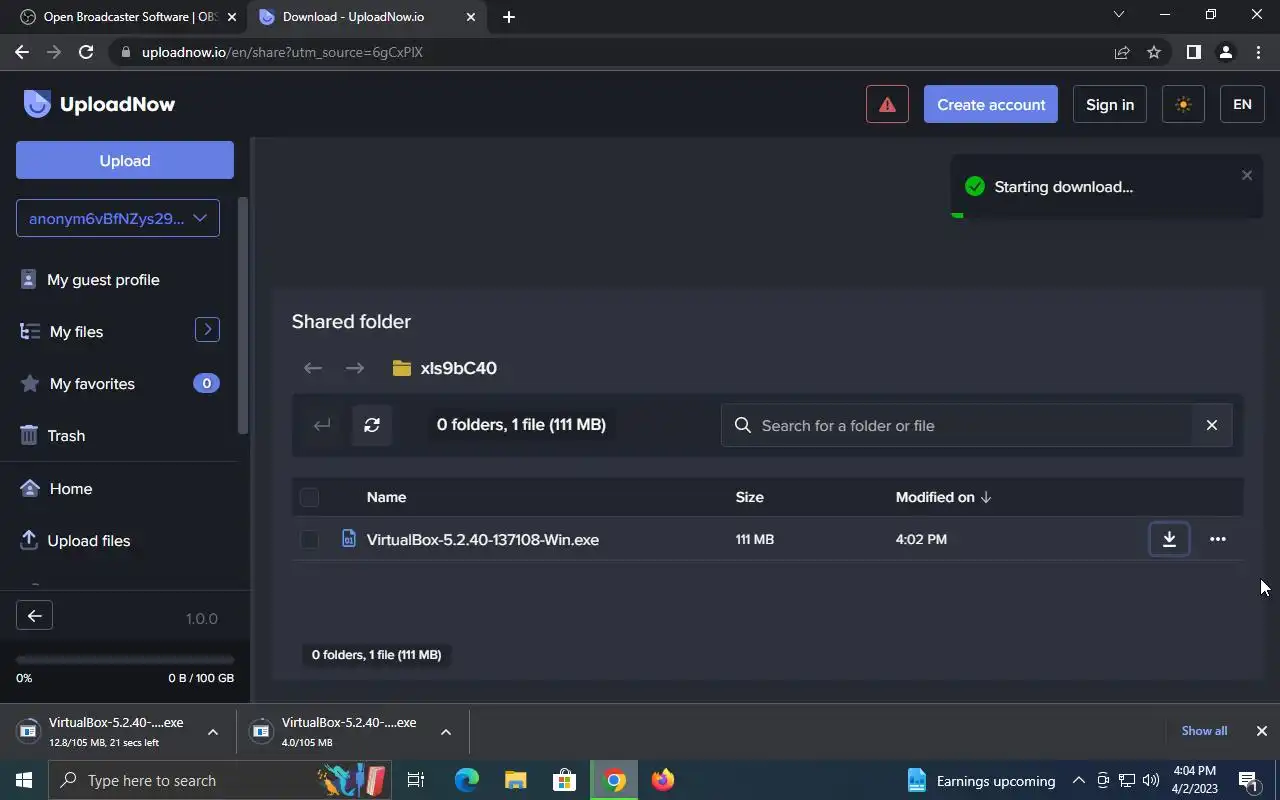Navigate forward in shared folder
The height and width of the screenshot is (800, 1280).
pyautogui.click(x=355, y=368)
